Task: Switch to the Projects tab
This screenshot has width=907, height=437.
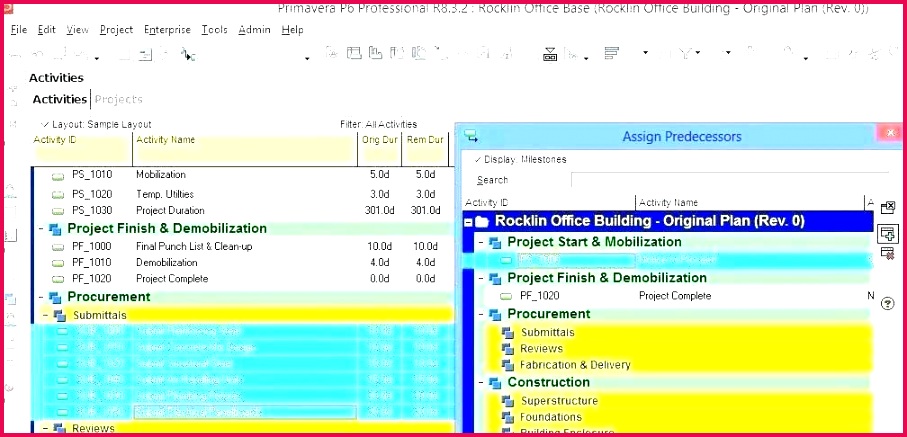Action: (x=118, y=99)
